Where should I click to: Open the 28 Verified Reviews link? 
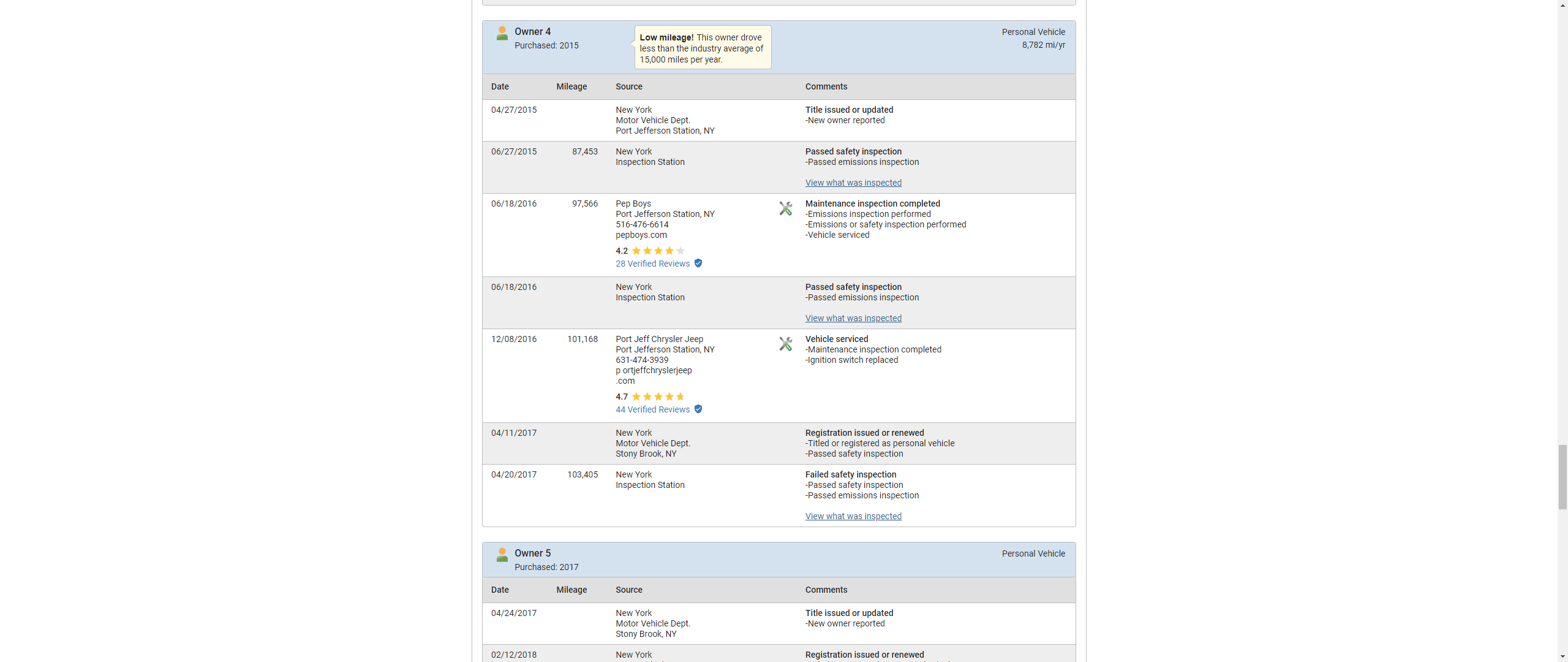(652, 264)
